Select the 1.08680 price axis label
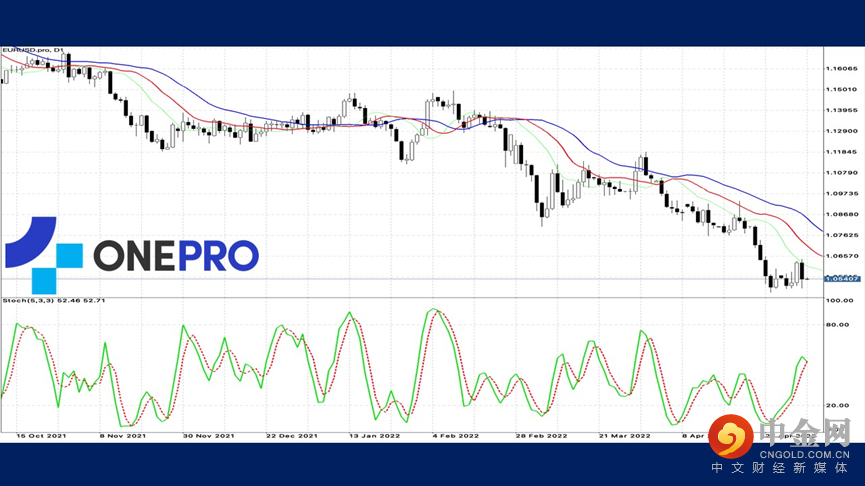 (x=841, y=214)
